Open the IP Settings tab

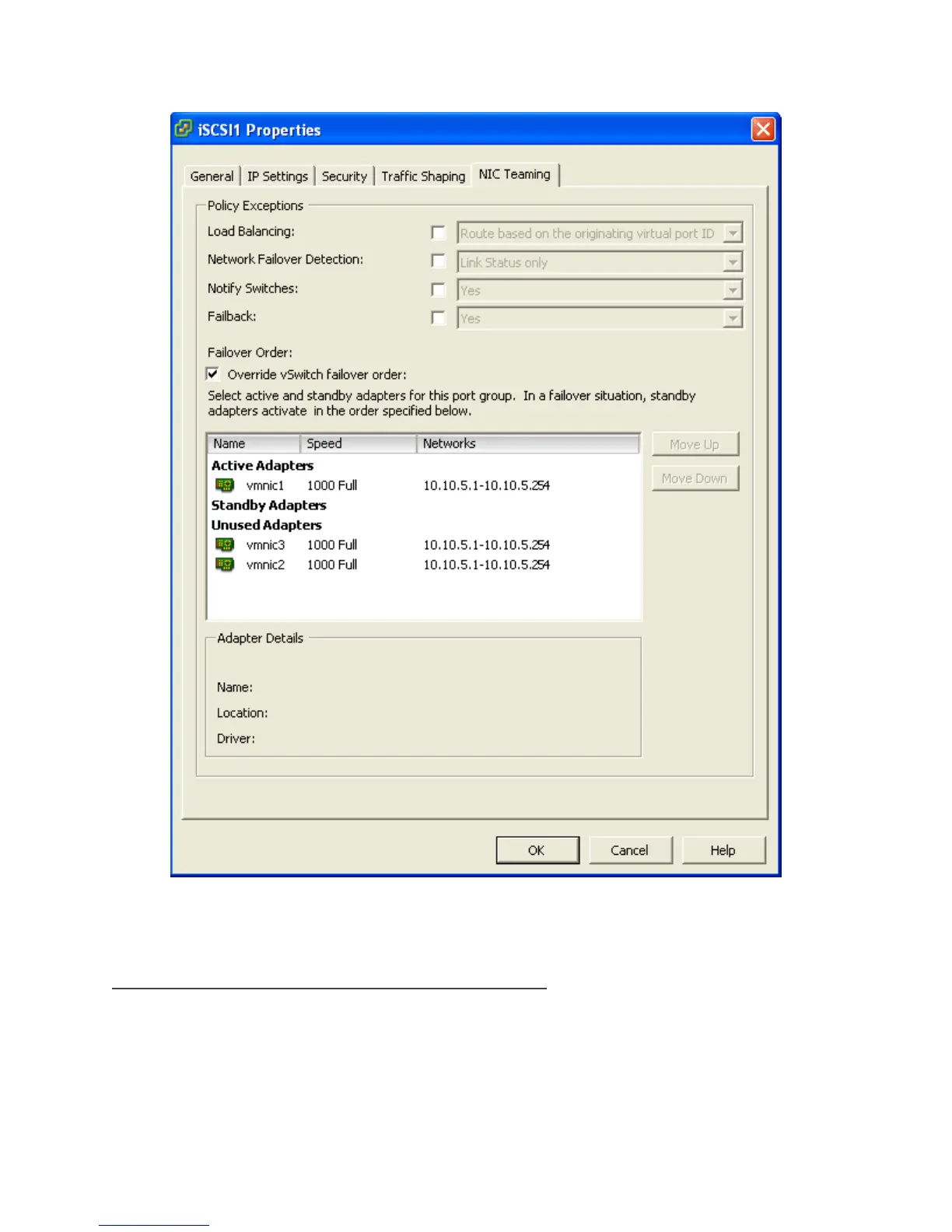click(278, 177)
